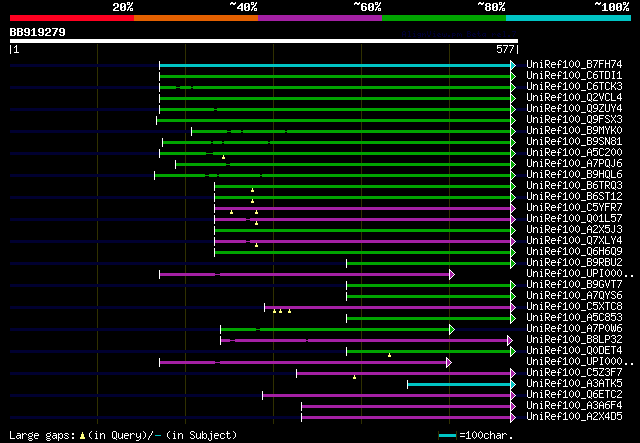Viewport: 640px width, 443px height.
Task: Select the UniRef100_B9GVT7 label
Action: (x=574, y=284)
